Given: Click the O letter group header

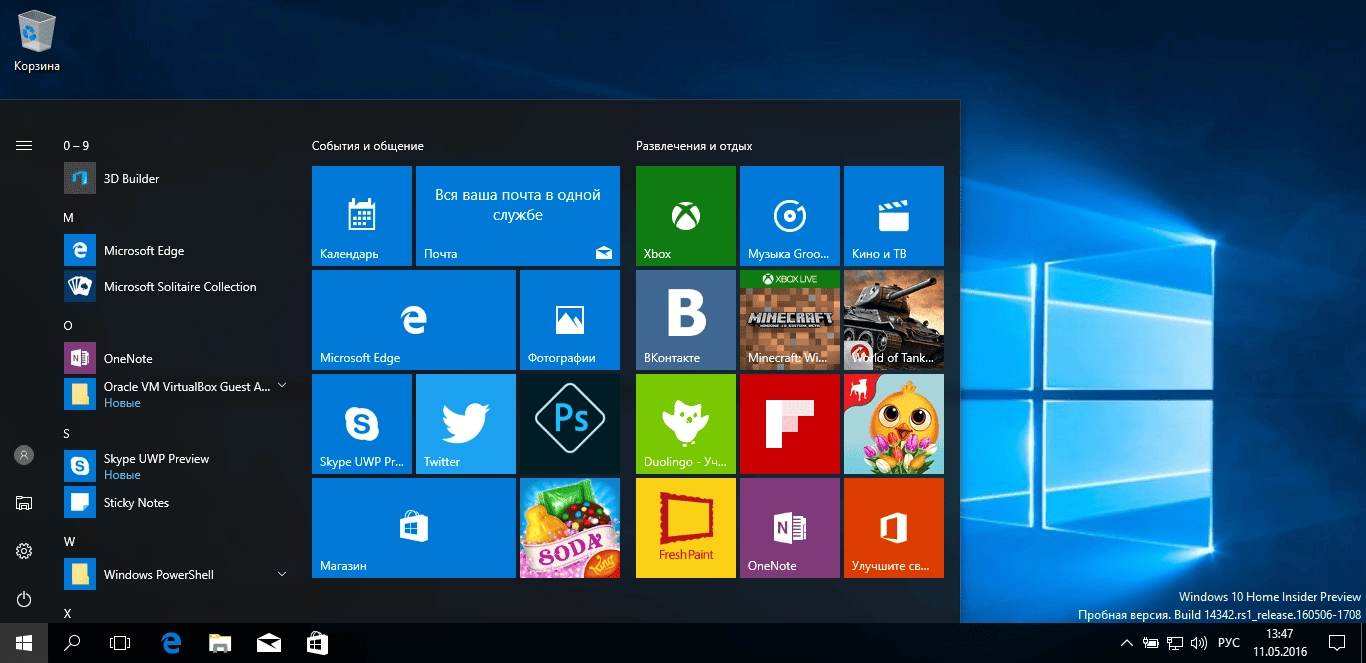Looking at the screenshot, I should 68,326.
